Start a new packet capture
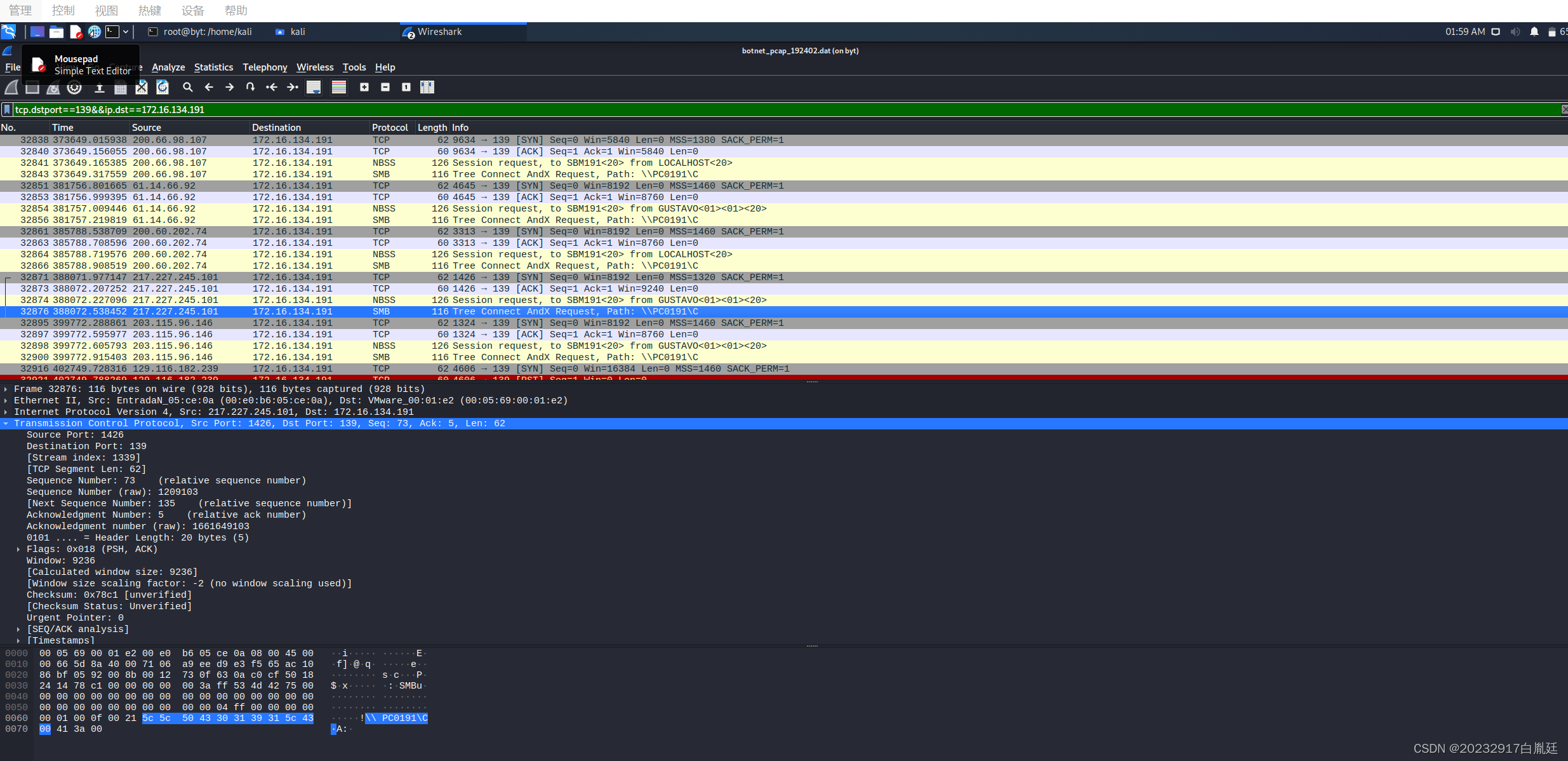Image resolution: width=1568 pixels, height=761 pixels. click(11, 87)
